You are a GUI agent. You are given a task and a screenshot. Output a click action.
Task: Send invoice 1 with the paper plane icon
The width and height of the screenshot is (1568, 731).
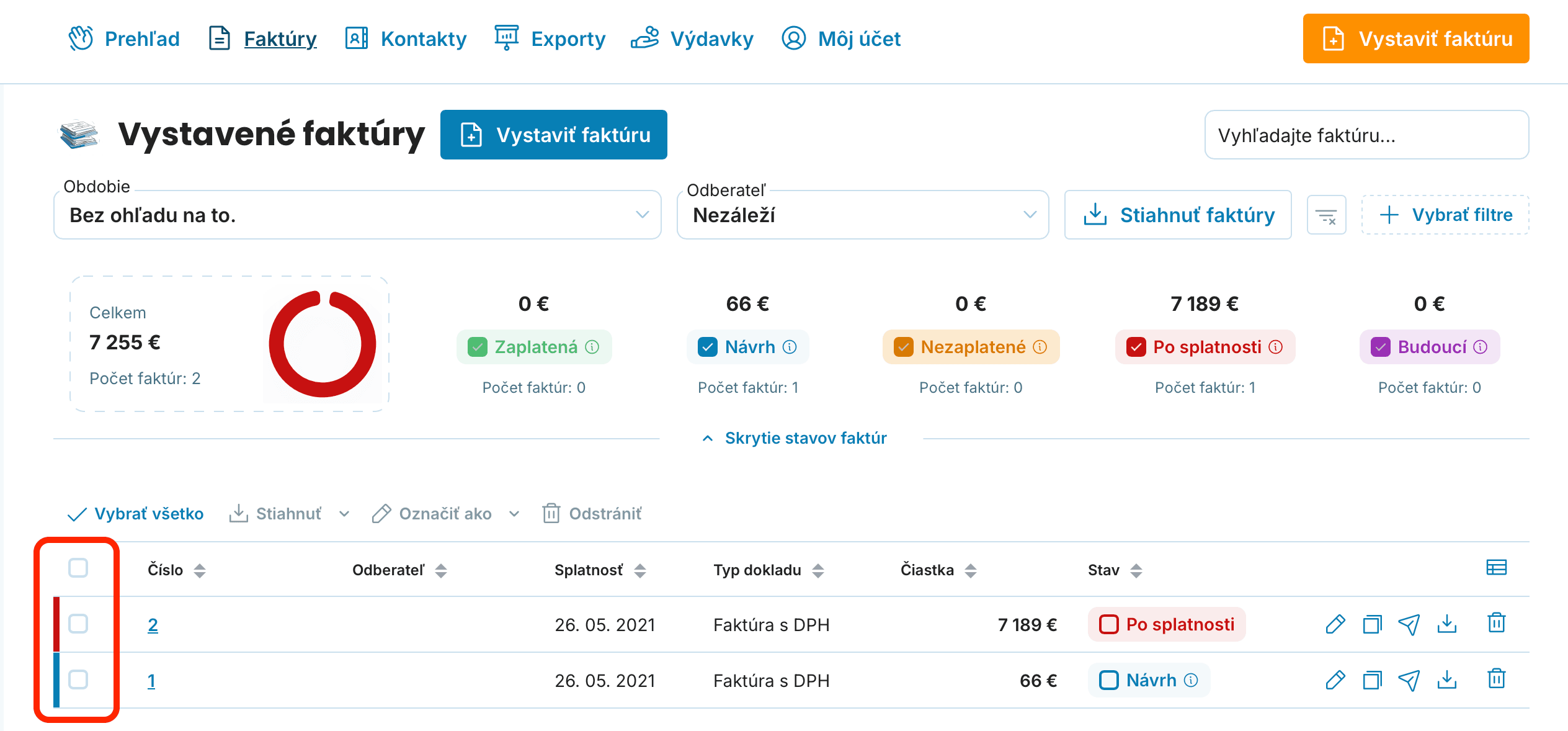pyautogui.click(x=1409, y=680)
